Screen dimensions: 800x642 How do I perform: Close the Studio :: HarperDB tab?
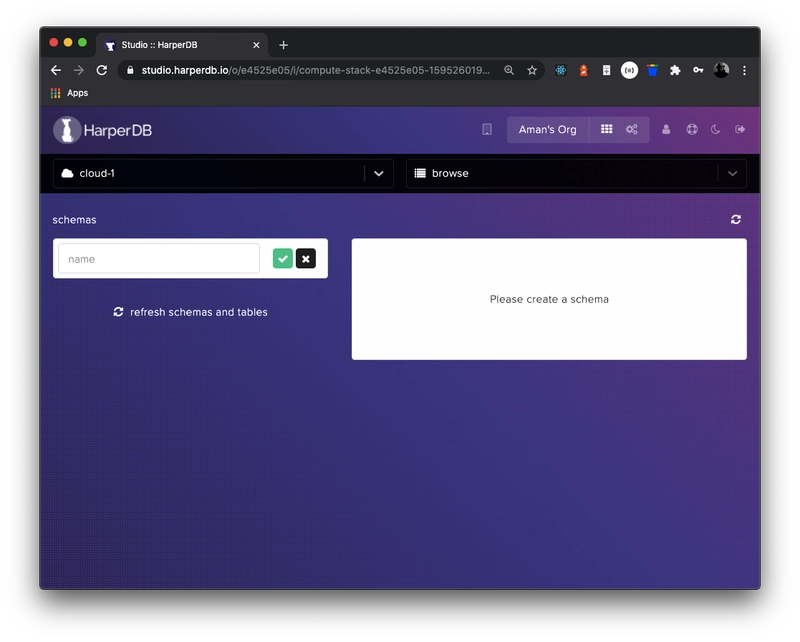[256, 45]
